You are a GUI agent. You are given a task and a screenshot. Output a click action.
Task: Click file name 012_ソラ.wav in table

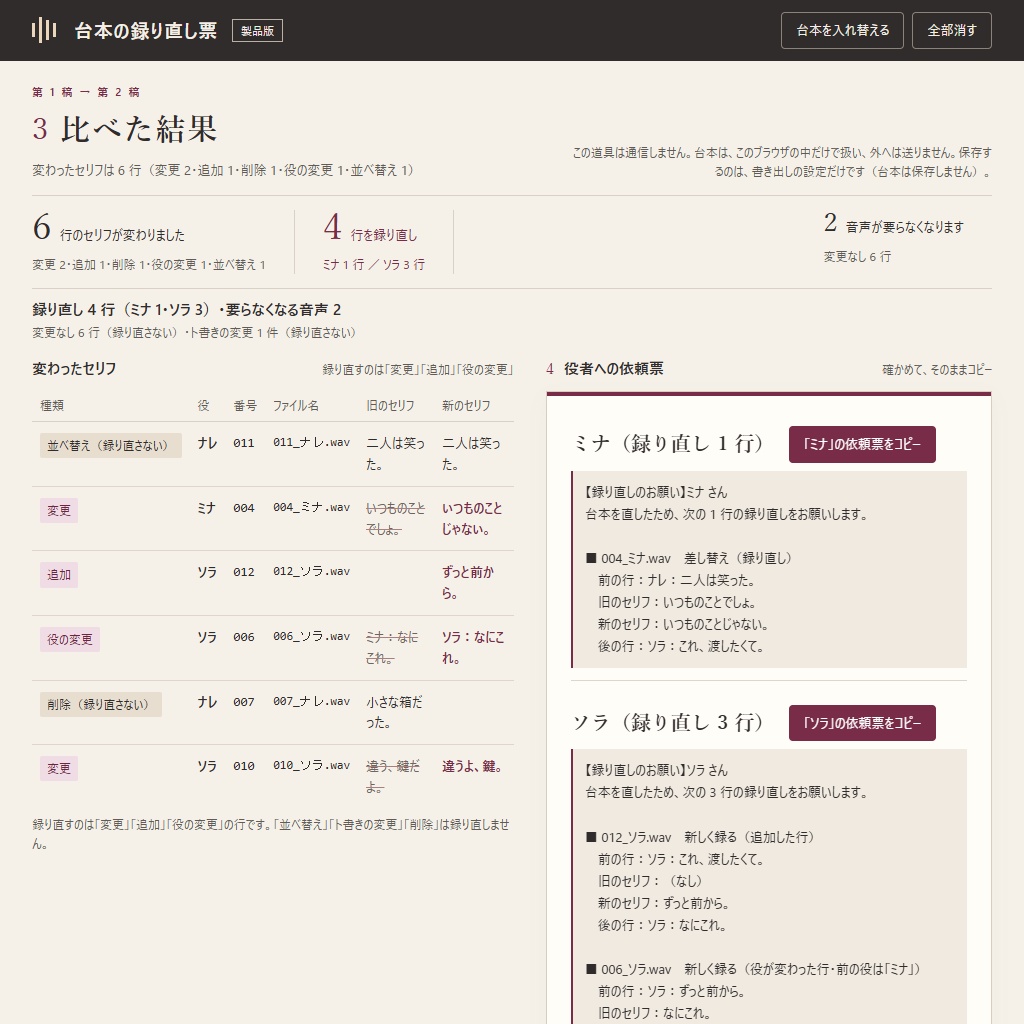312,571
